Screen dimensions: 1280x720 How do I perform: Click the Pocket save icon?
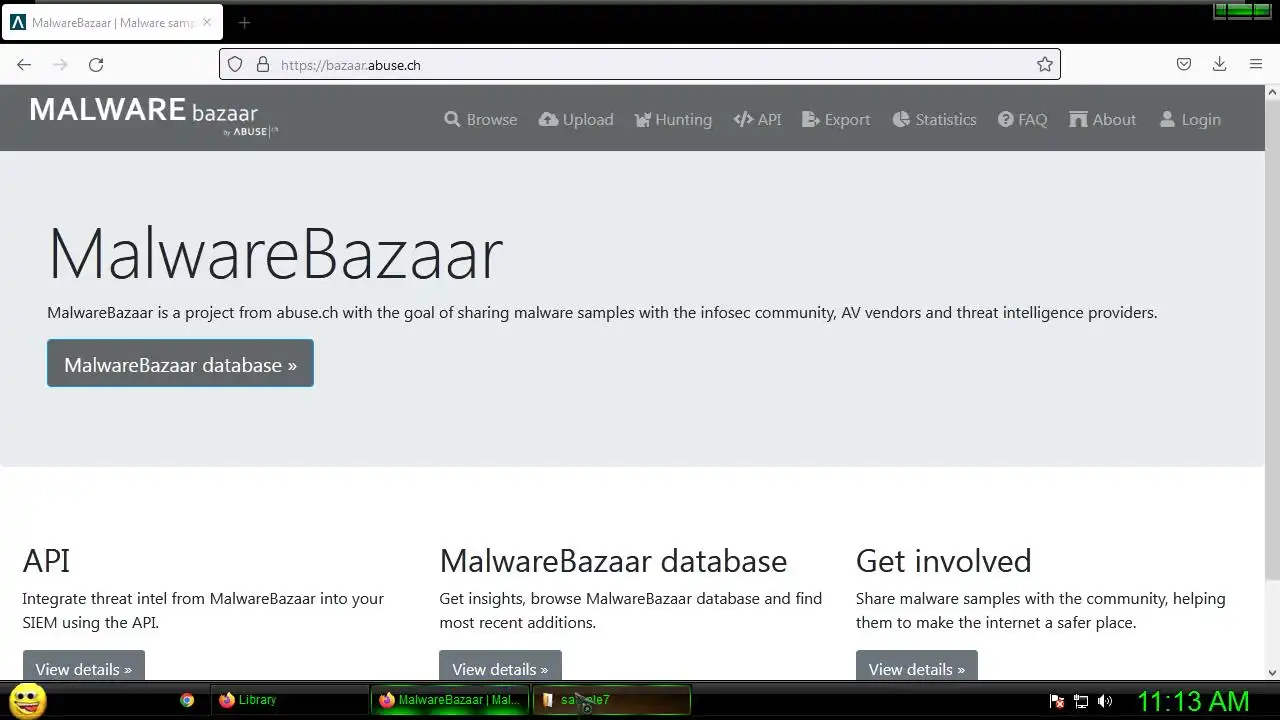(1184, 65)
